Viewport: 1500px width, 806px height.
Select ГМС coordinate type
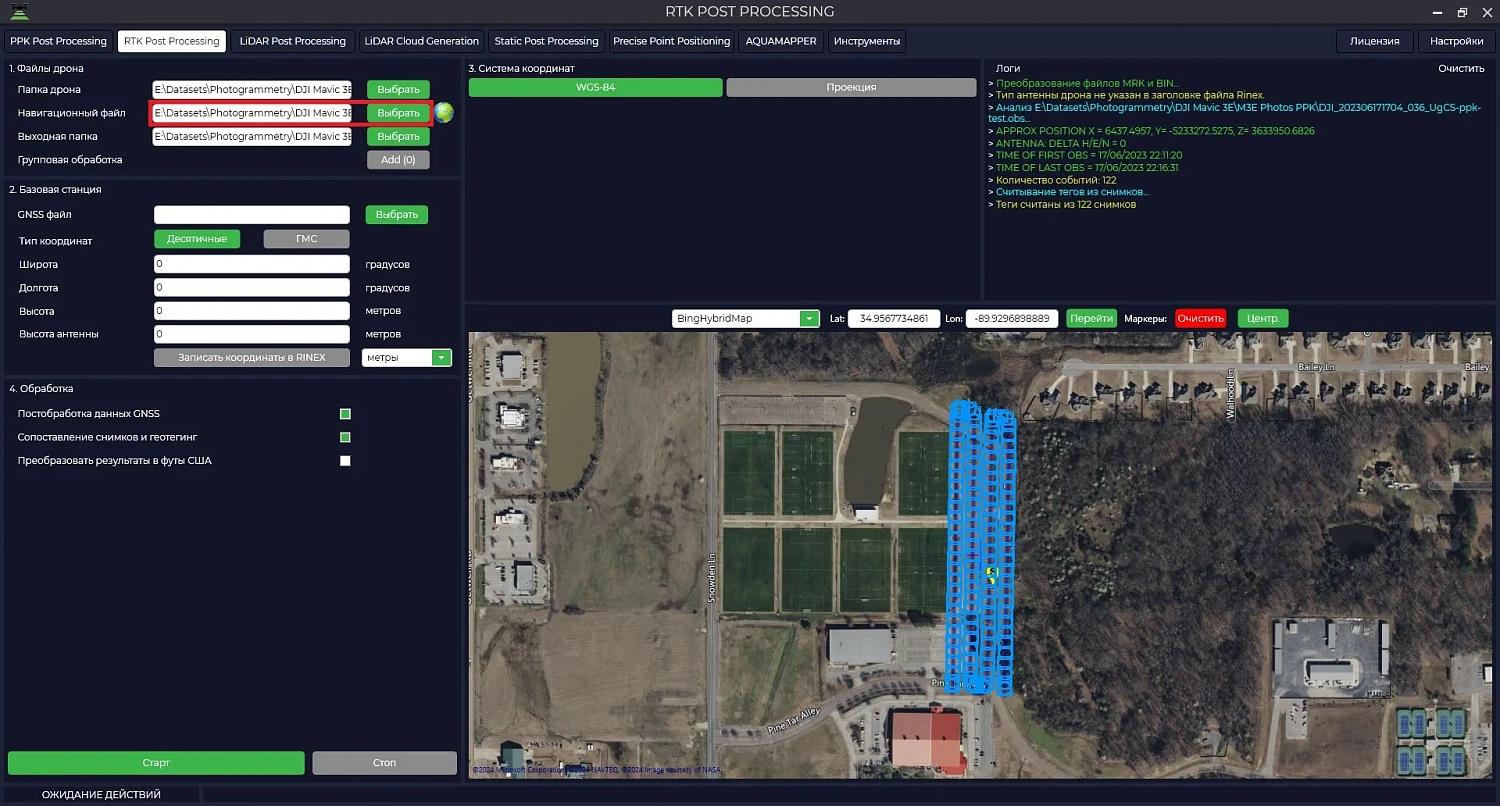306,238
